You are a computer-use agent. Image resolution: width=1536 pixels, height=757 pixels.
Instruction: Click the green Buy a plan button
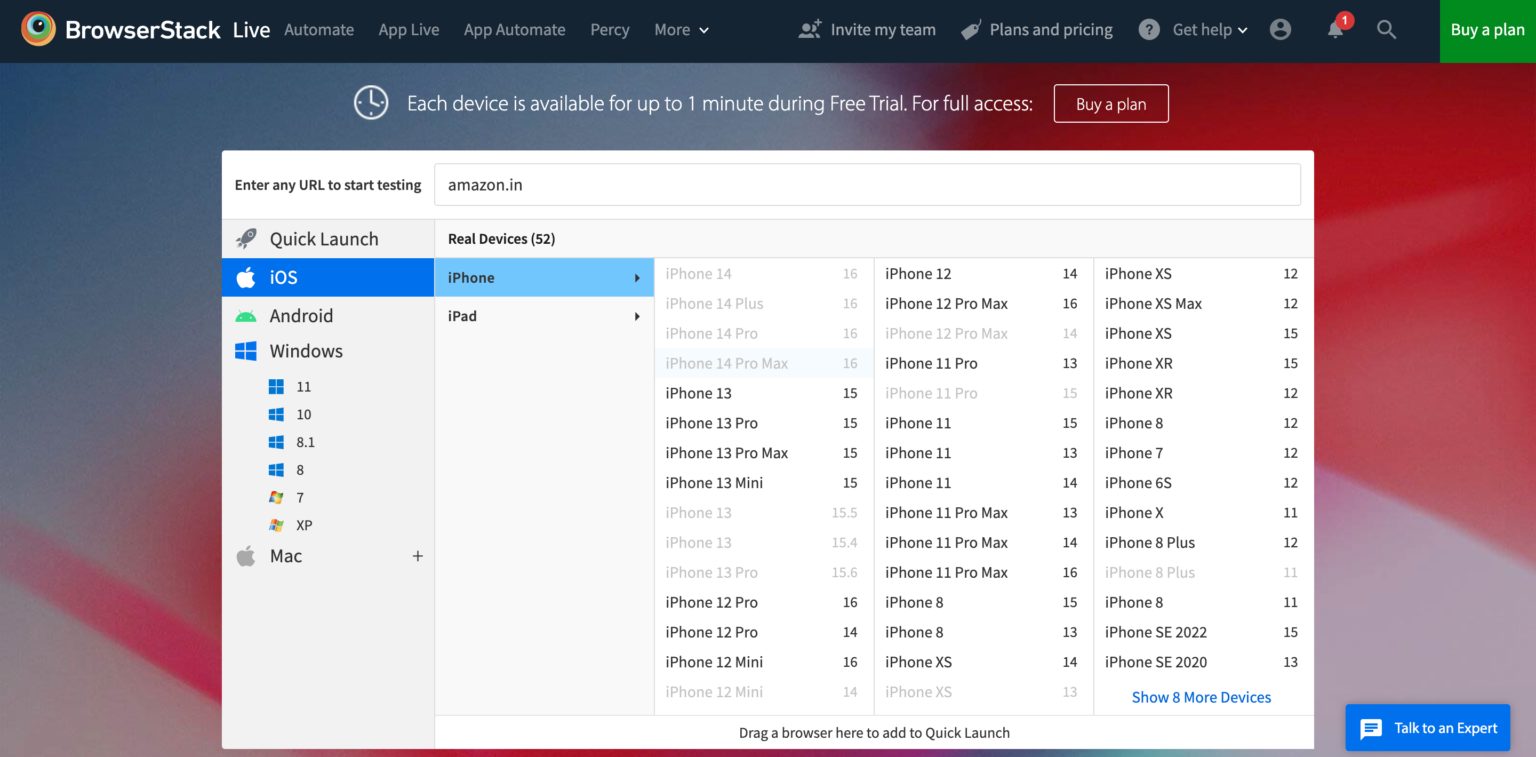[1487, 30]
